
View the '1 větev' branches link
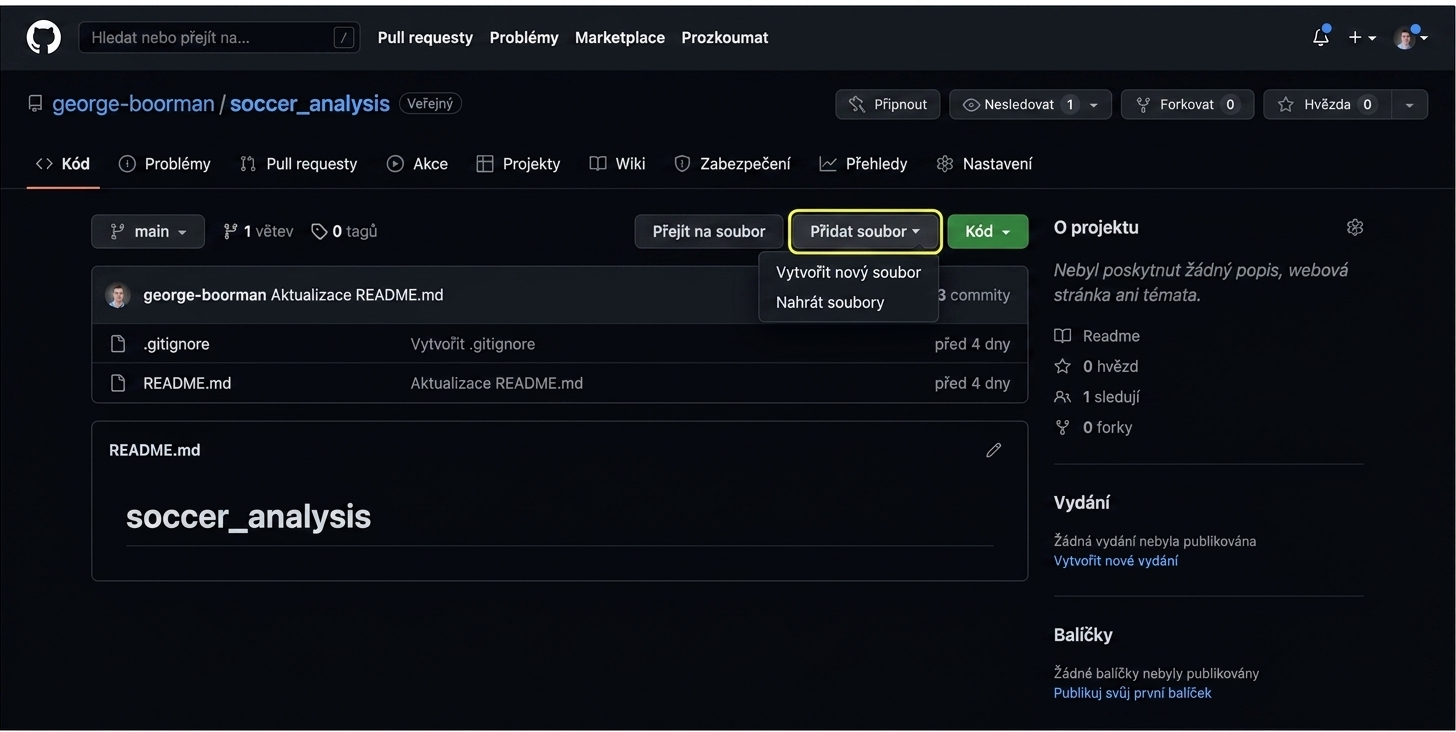point(258,231)
